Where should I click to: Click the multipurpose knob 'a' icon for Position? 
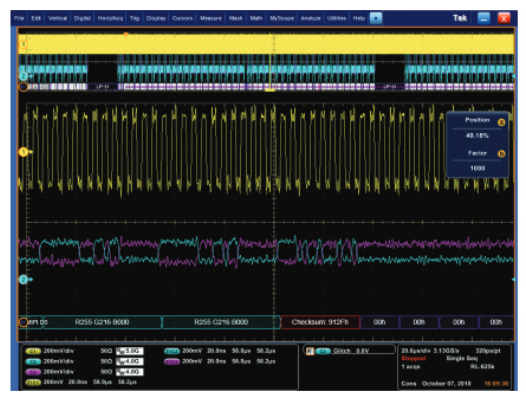[x=501, y=122]
